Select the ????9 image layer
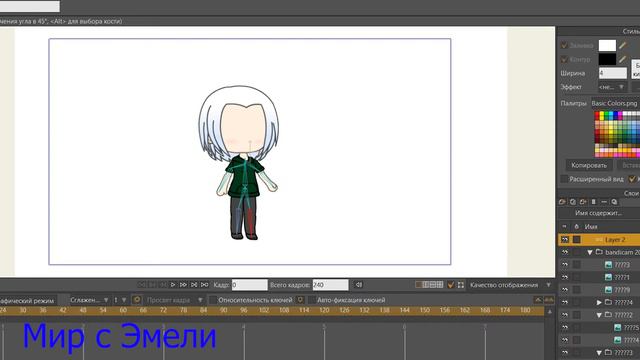Image resolution: width=640 pixels, height=360 pixels. [x=622, y=290]
